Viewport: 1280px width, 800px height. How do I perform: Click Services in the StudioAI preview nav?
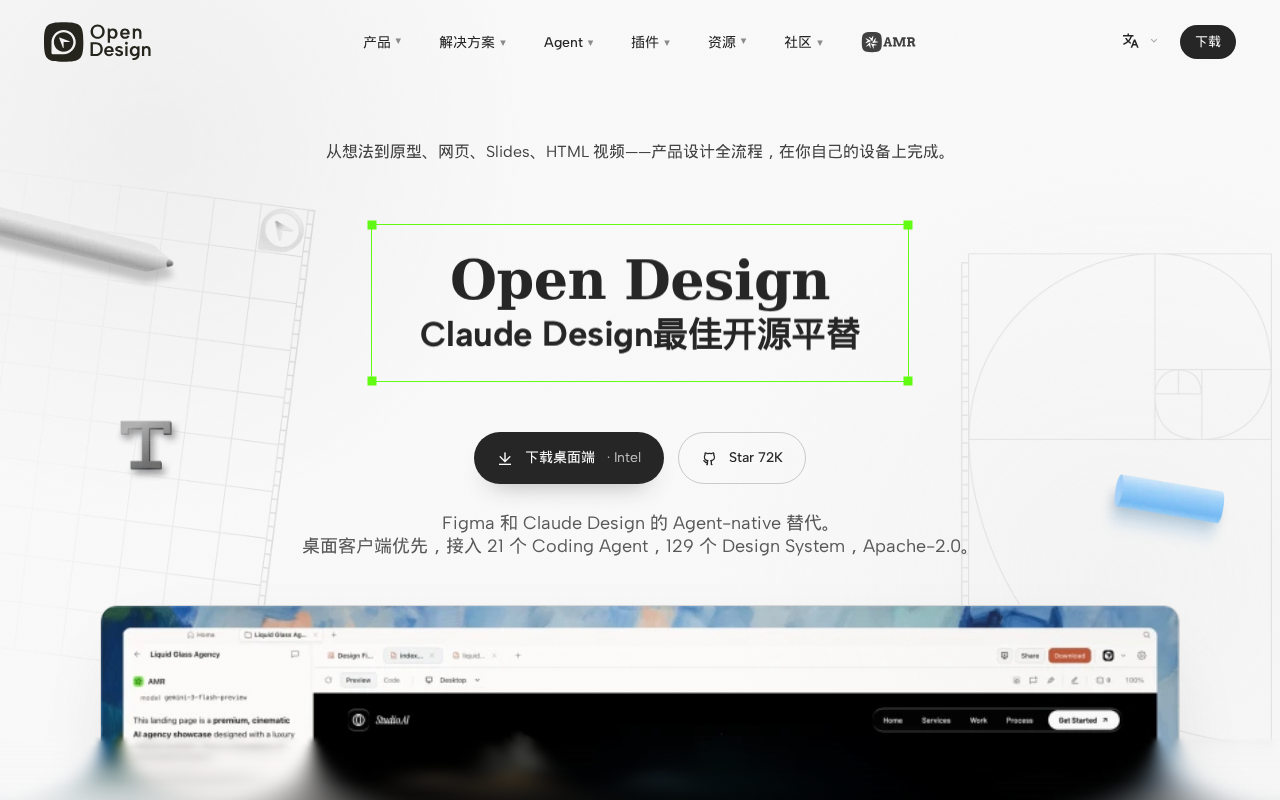(936, 720)
